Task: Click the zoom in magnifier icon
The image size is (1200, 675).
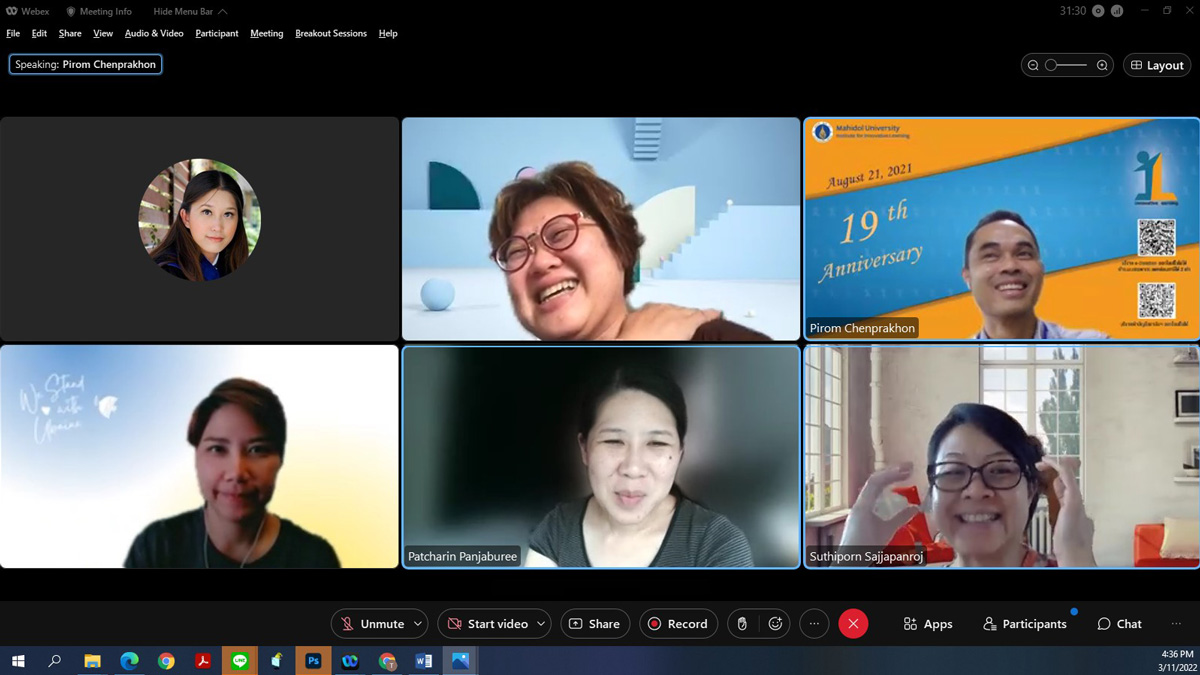Action: (1102, 65)
